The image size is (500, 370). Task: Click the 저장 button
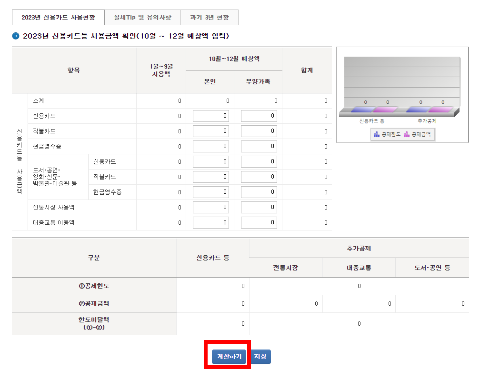tap(260, 357)
